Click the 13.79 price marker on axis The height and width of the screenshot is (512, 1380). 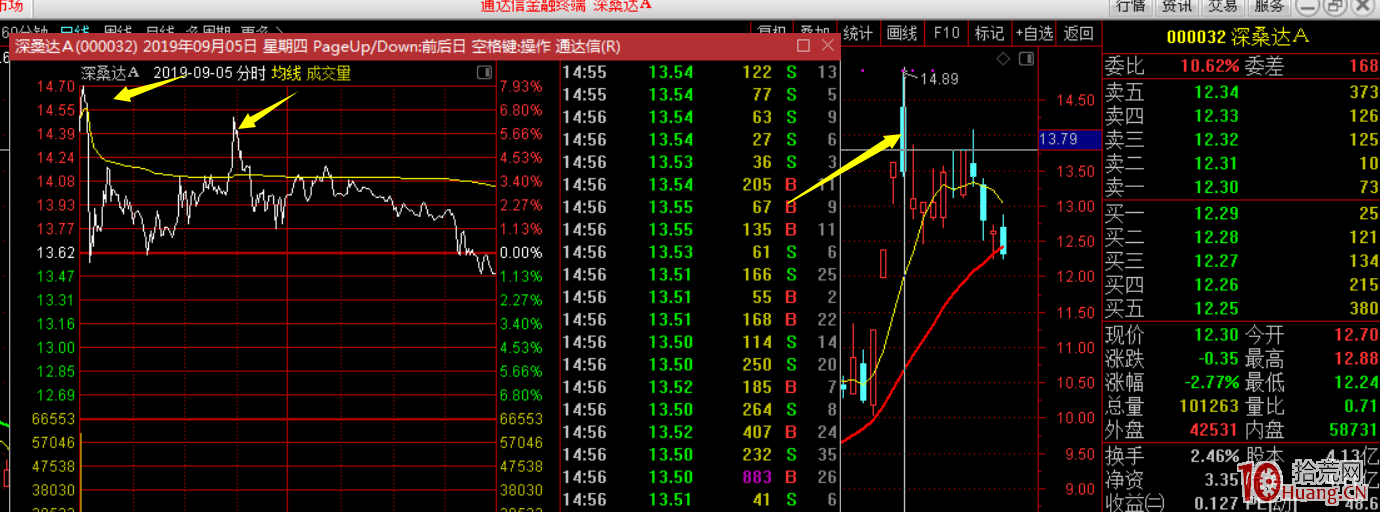pyautogui.click(x=1059, y=139)
